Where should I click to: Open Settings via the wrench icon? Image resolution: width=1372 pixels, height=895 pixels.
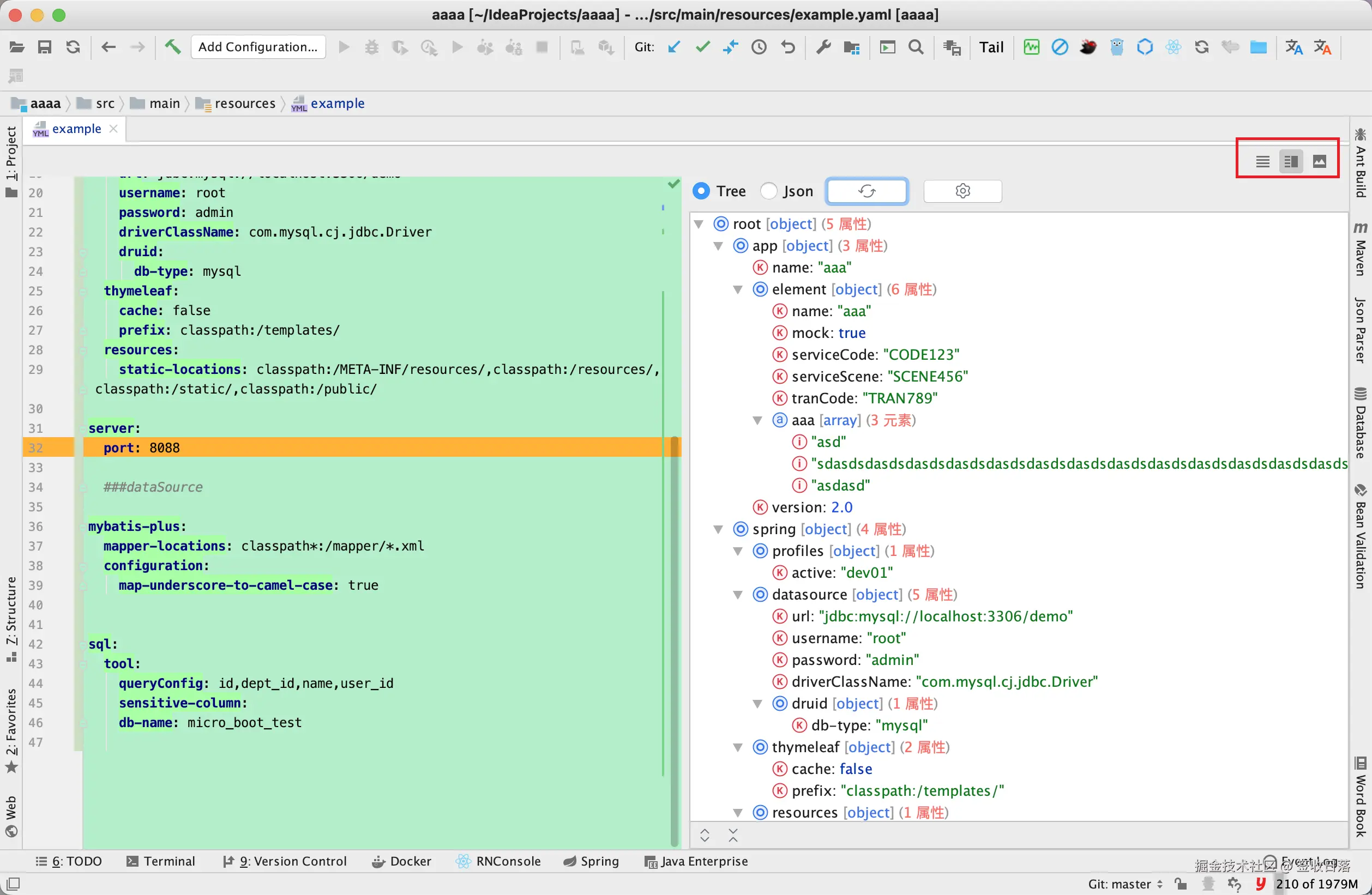point(823,47)
